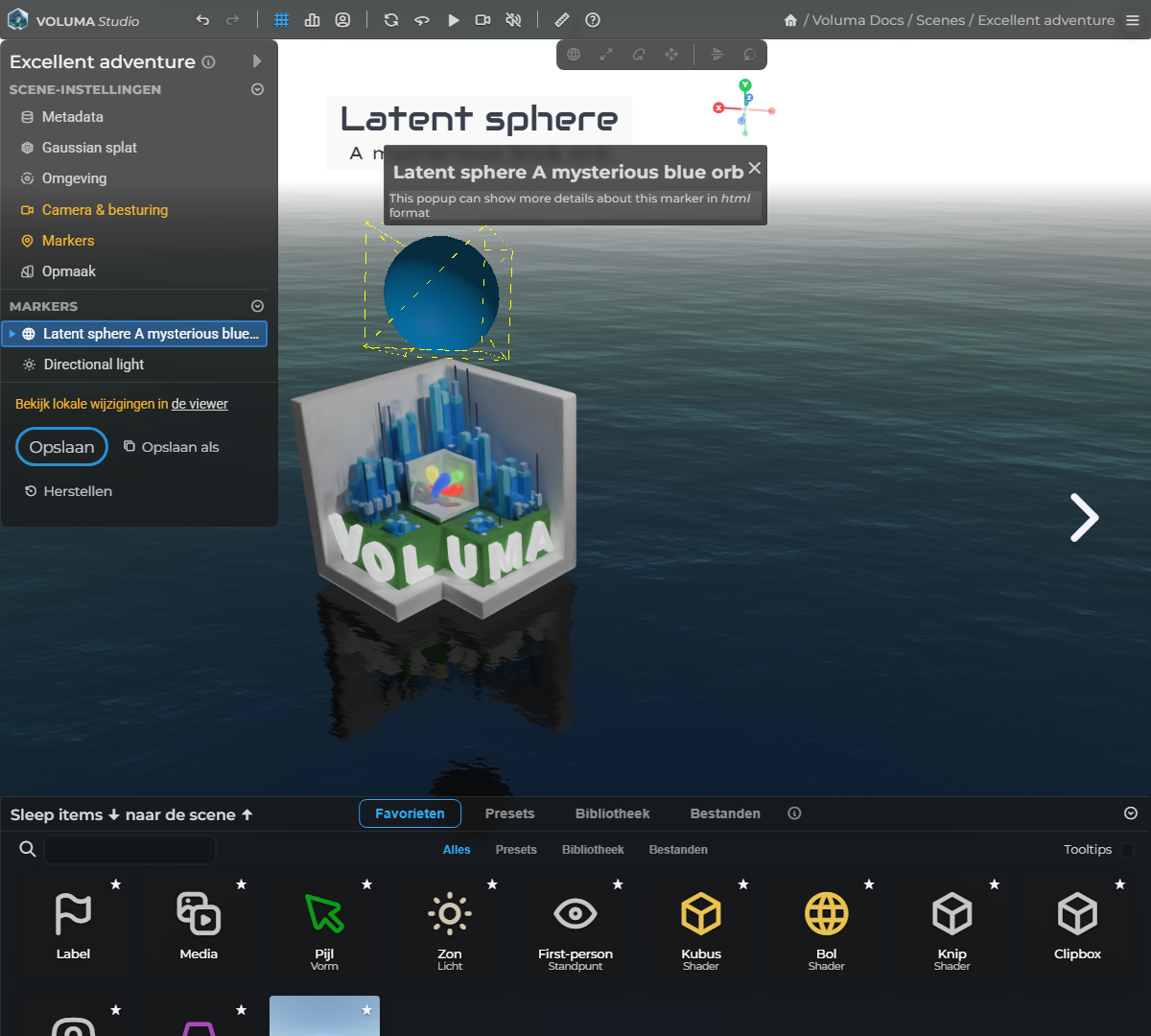Enable the Tooltips checkbox
The height and width of the screenshot is (1036, 1151).
(x=1127, y=850)
